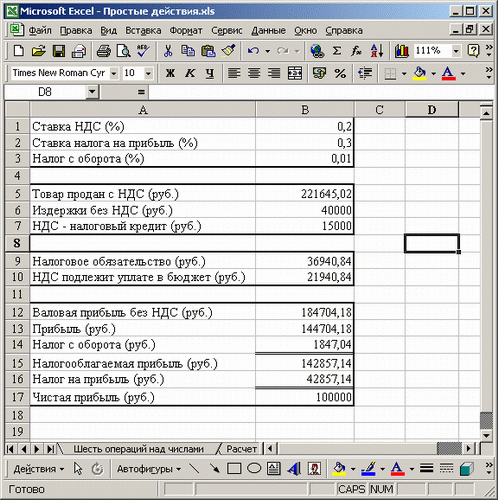Image resolution: width=498 pixels, height=500 pixels.
Task: Cut the selection with the scissors icon
Action: (x=168, y=51)
